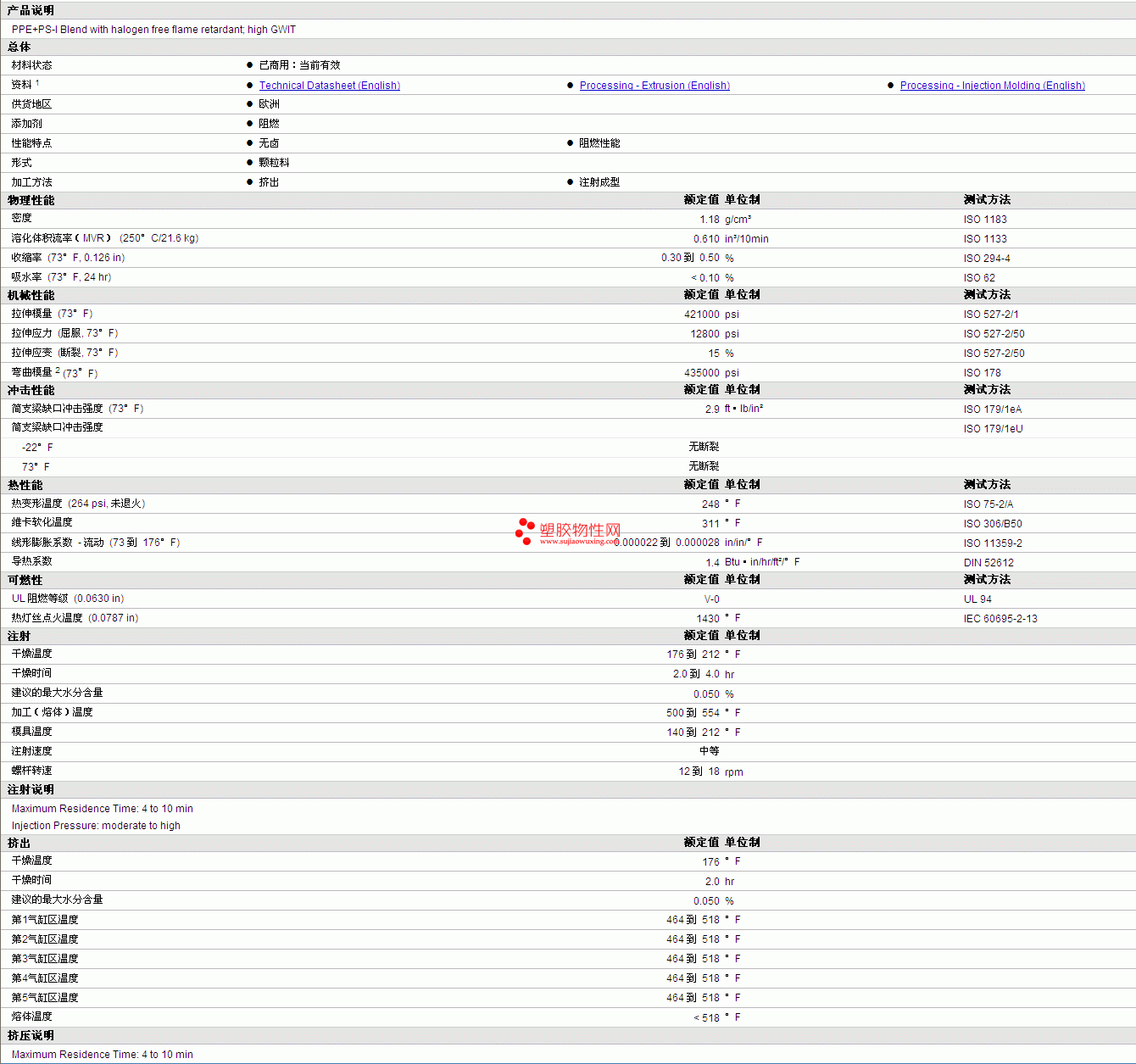This screenshot has height=1064, width=1136.
Task: Click footnote 2 superscript beside 弯曲模量
Action: (58, 370)
